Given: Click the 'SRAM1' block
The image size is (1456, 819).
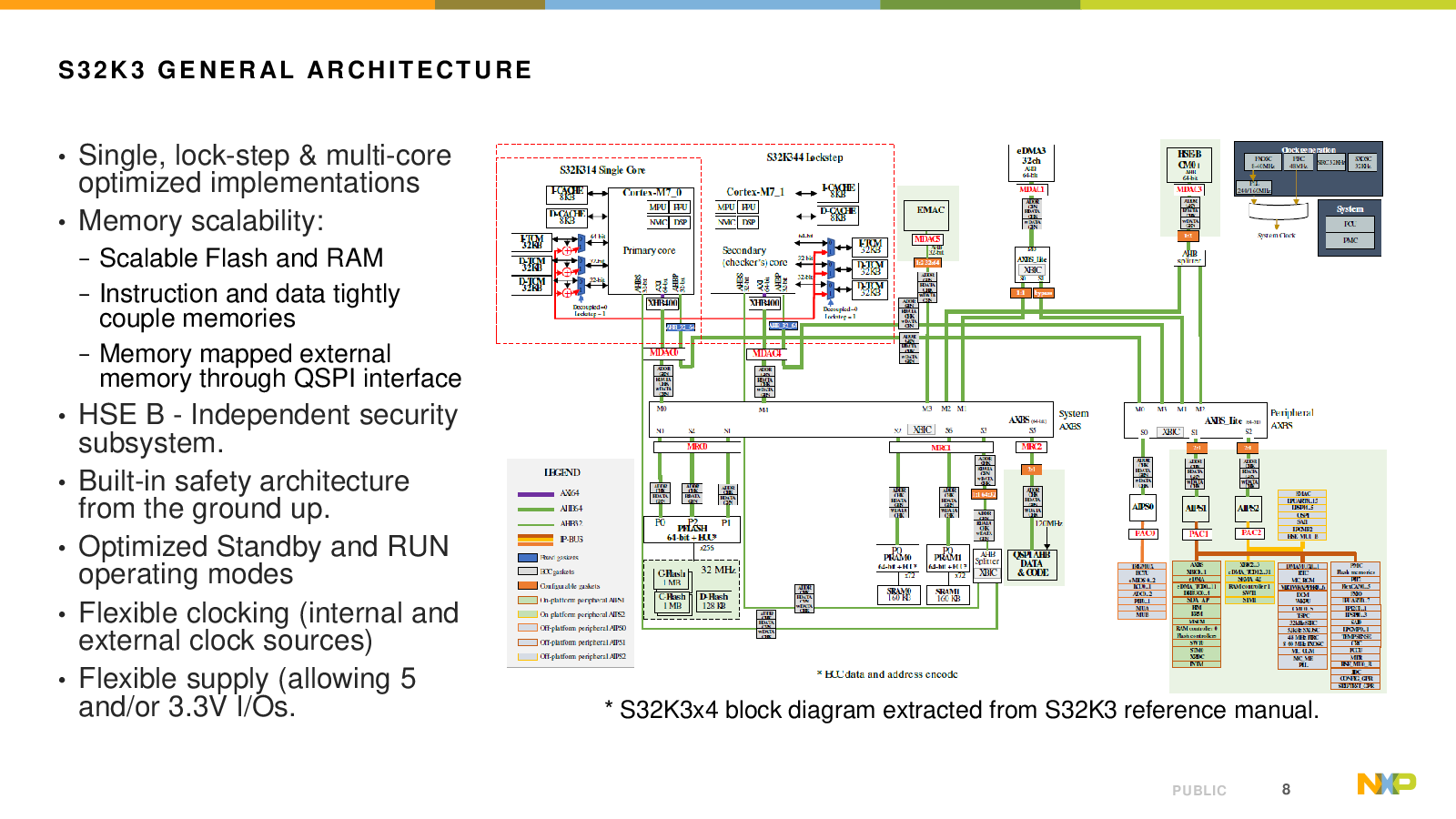Looking at the screenshot, I should (x=947, y=594).
